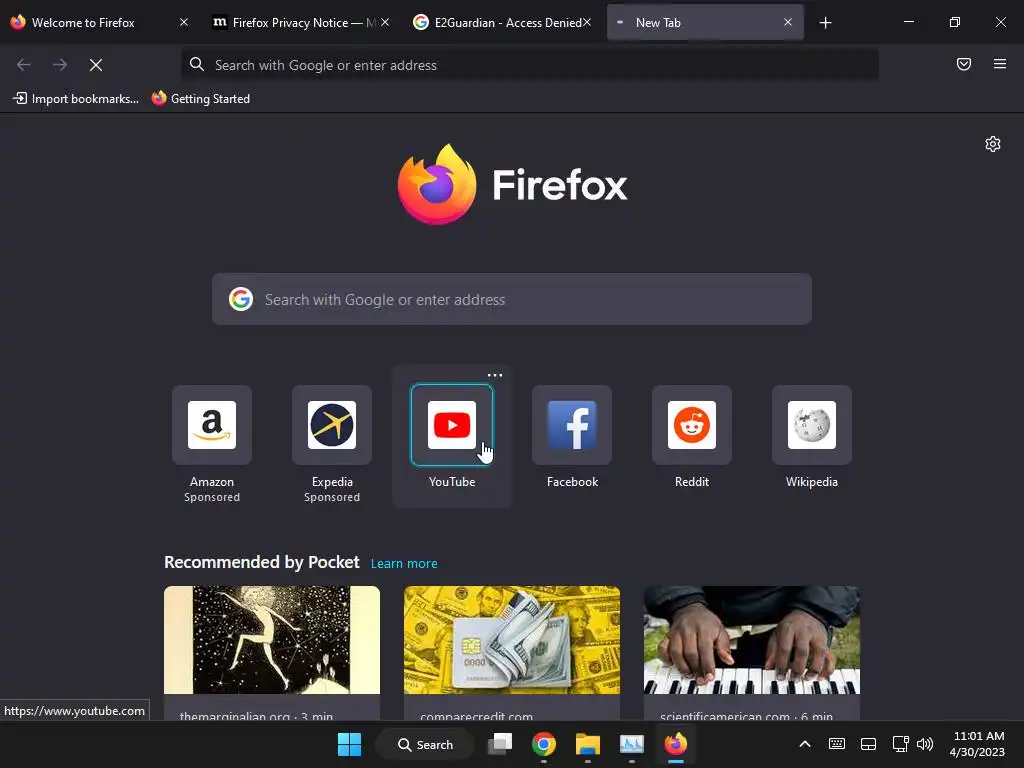This screenshot has height=768, width=1024.
Task: Go forward with the forward arrow
Action: [60, 65]
